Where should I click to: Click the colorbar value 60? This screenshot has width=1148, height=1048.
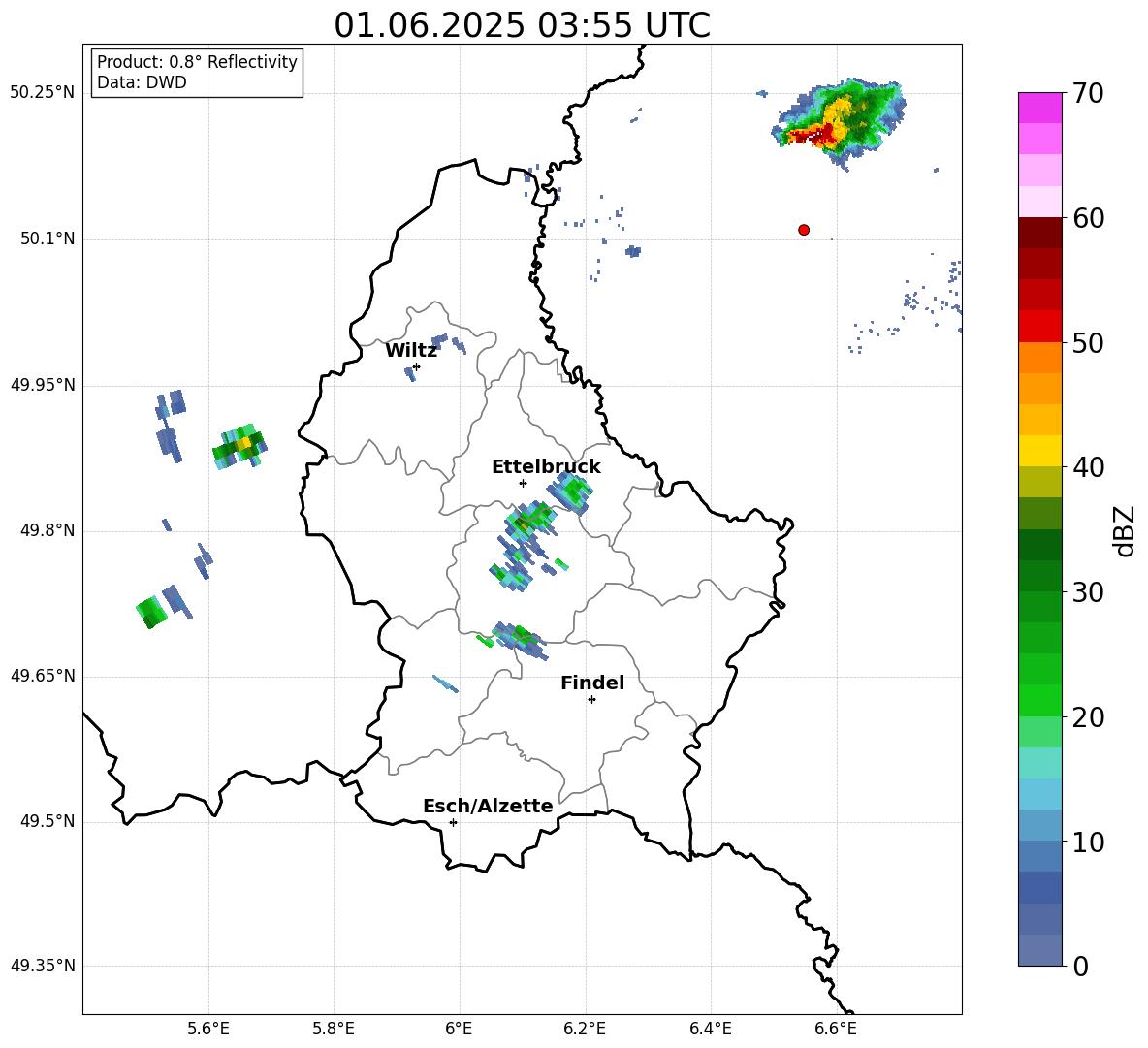pyautogui.click(x=1088, y=218)
